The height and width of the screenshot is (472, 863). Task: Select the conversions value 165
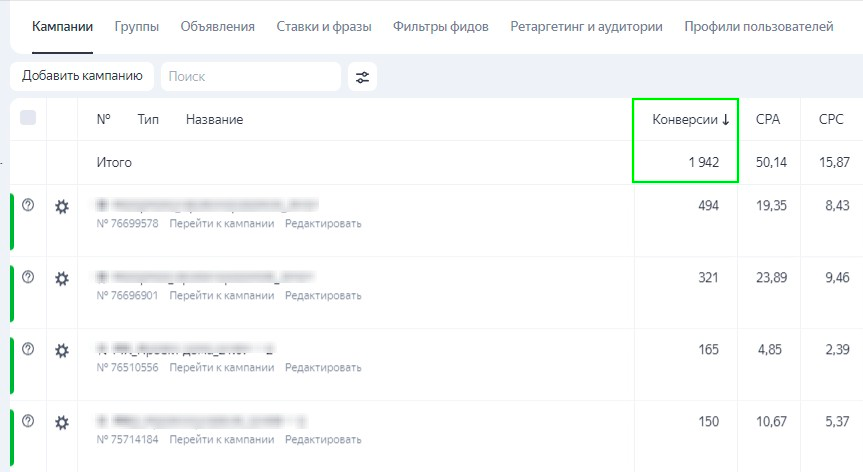(x=708, y=350)
